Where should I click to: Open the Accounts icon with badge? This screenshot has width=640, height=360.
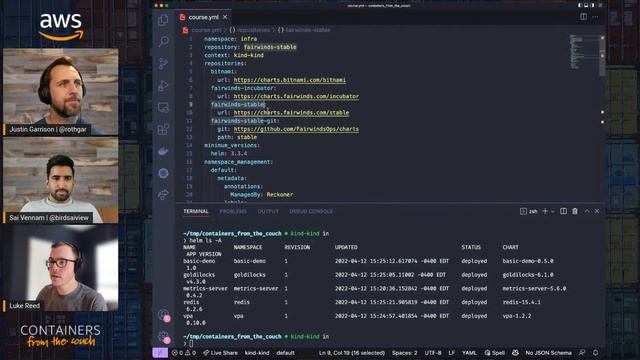click(164, 315)
